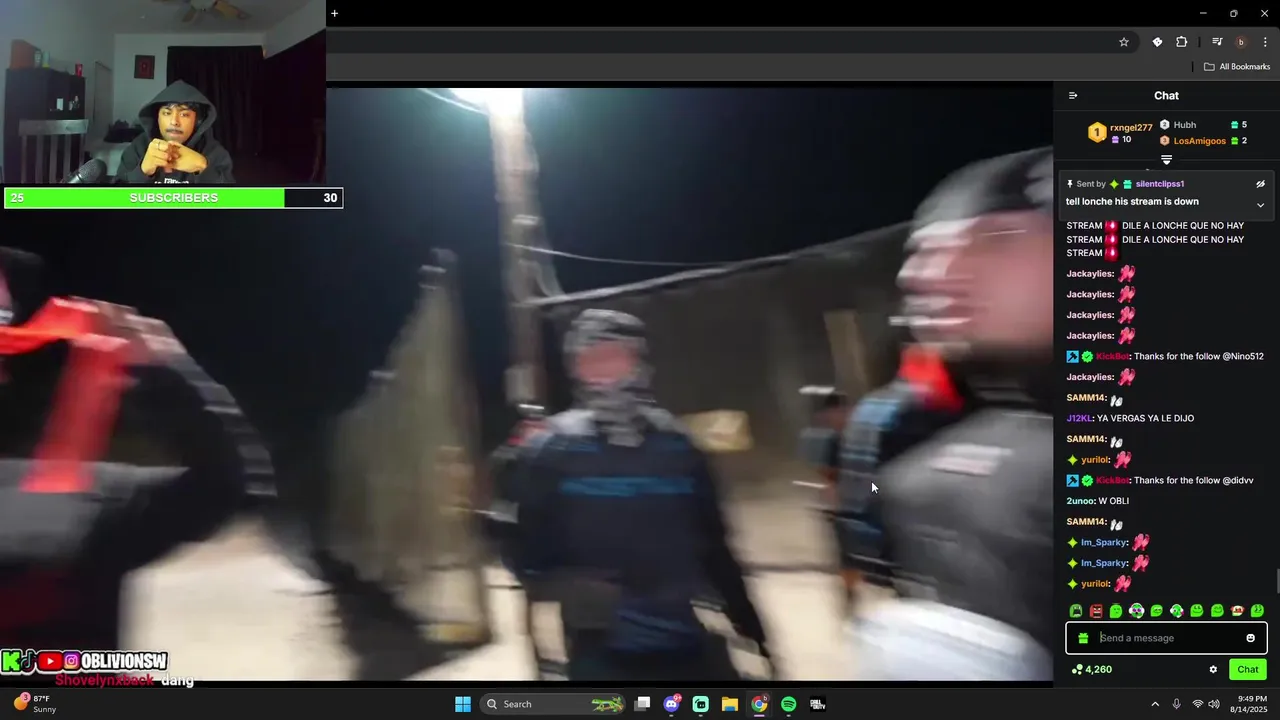Image resolution: width=1280 pixels, height=720 pixels.
Task: Open Chrome media controls icon
Action: click(1217, 42)
